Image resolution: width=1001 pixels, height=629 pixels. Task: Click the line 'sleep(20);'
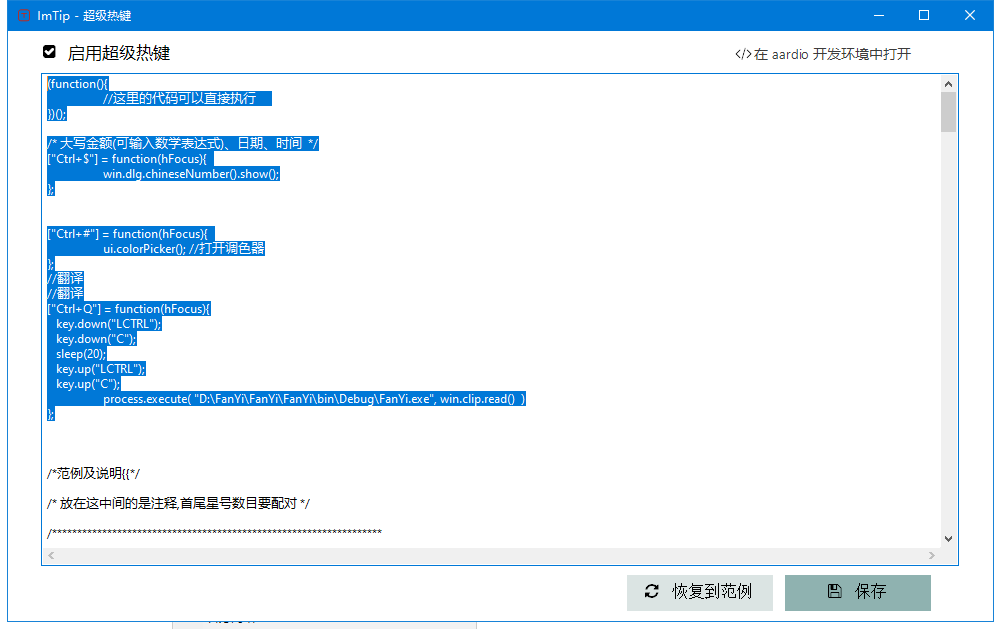click(x=81, y=354)
